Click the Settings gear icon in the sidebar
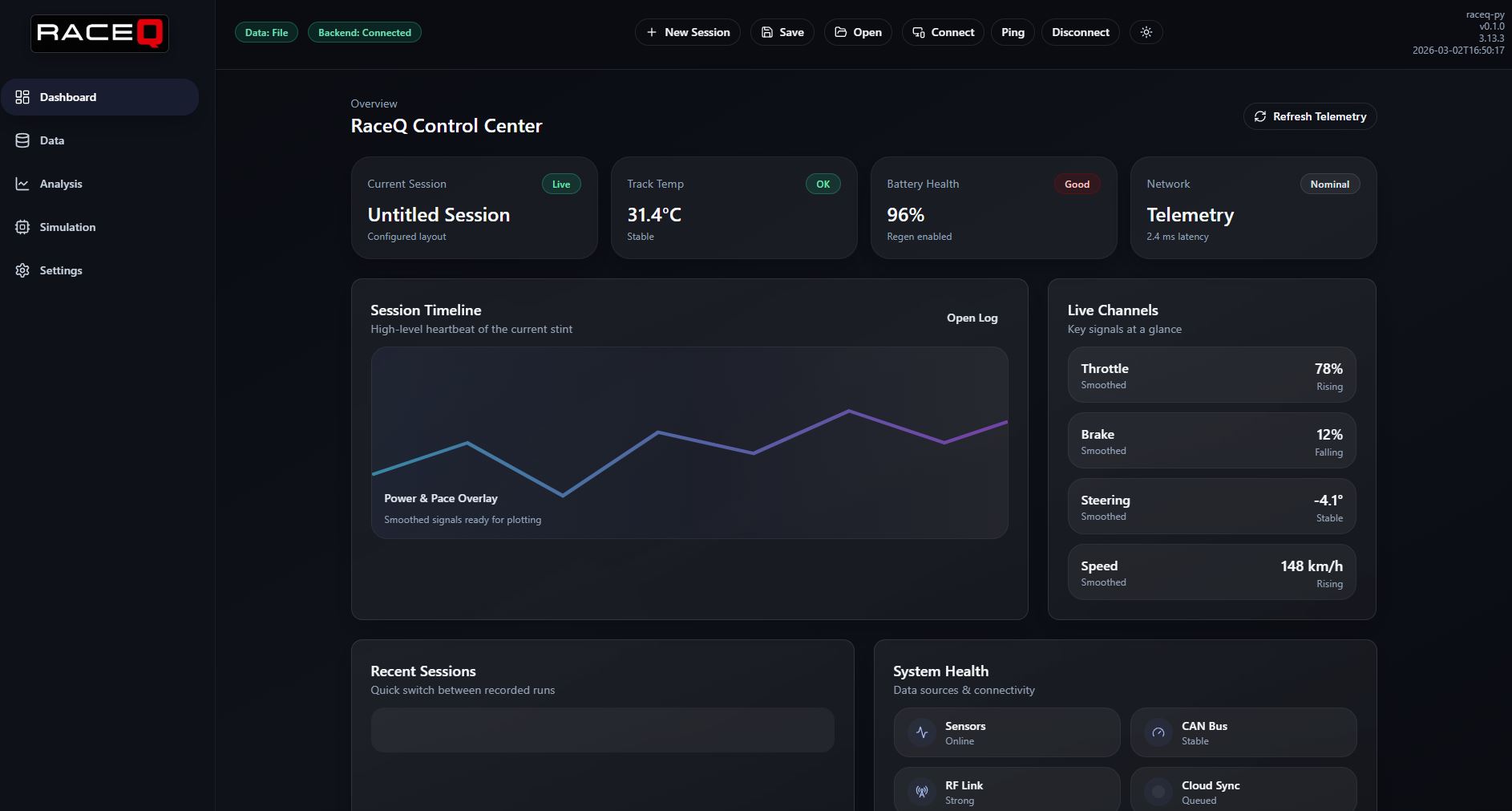The image size is (1512, 811). 22,270
